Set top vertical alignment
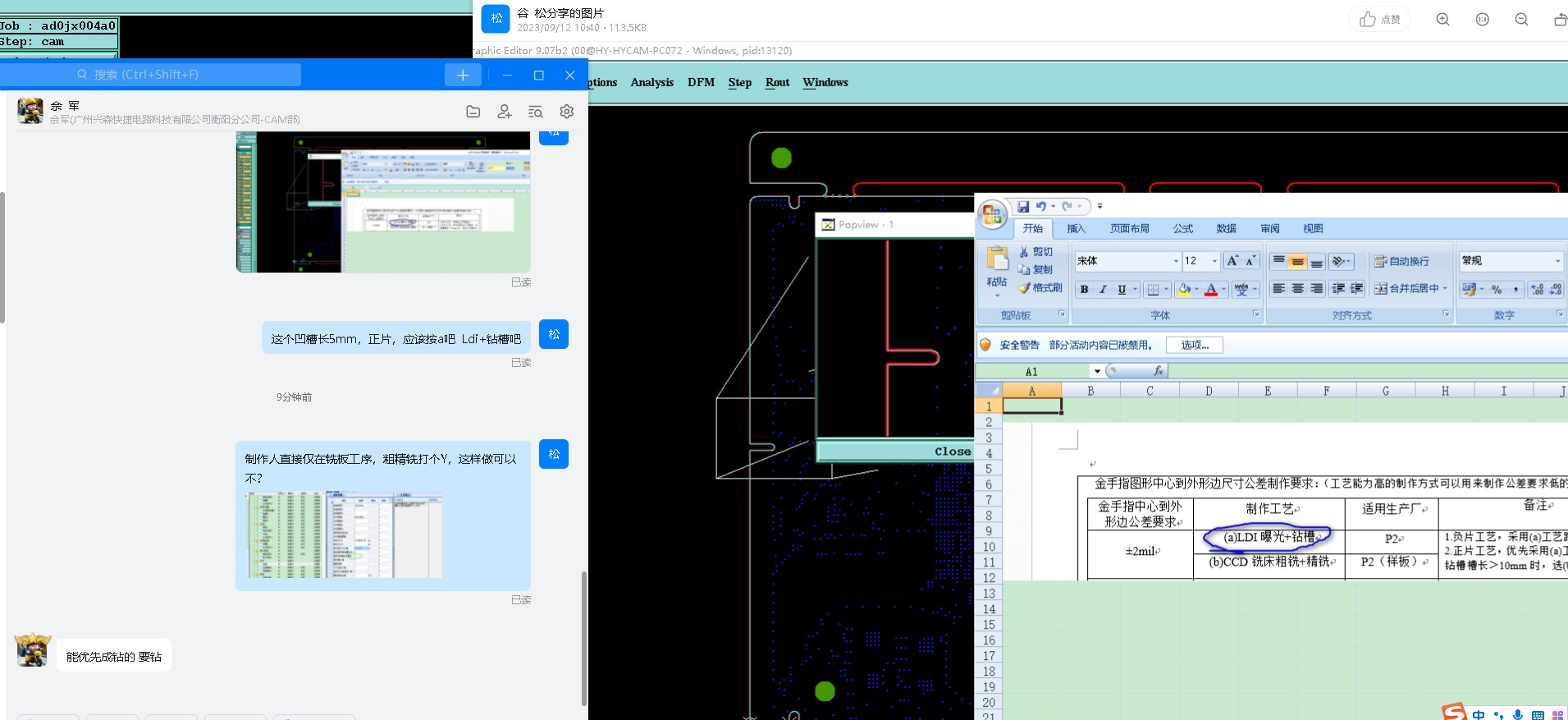 click(1278, 261)
